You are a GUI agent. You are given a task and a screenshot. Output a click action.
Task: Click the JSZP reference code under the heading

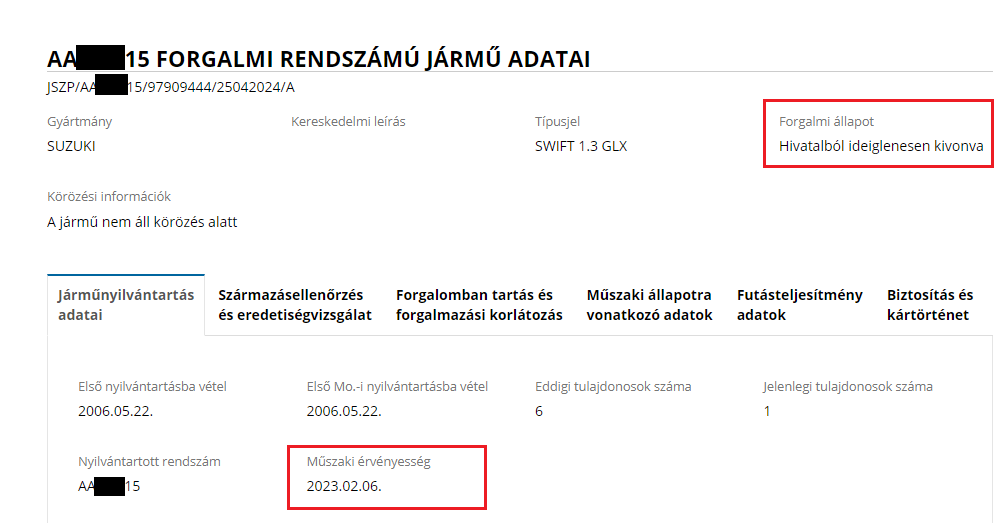coord(170,87)
